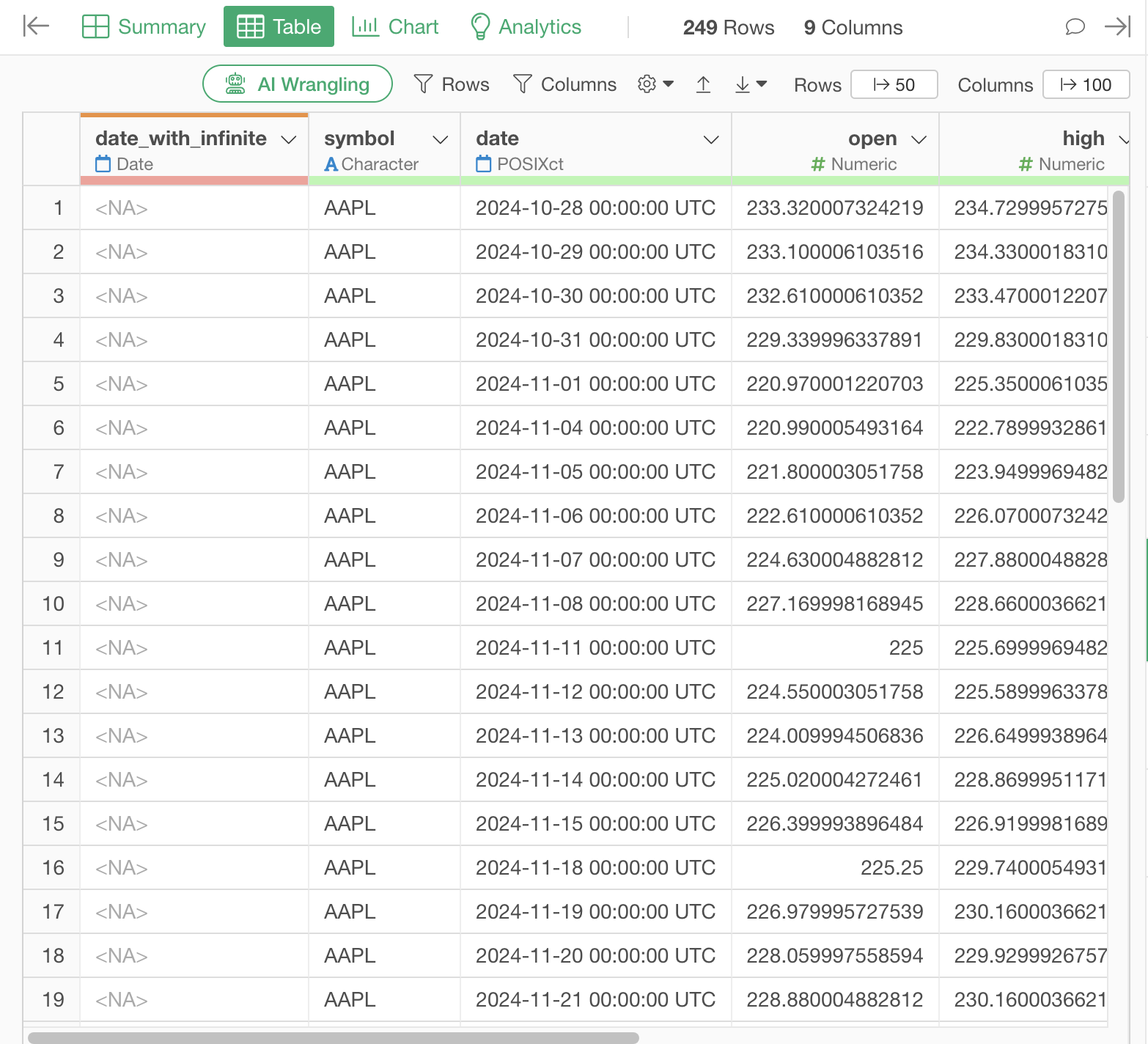
Task: Click the upload arrow icon in toolbar
Action: (x=703, y=85)
